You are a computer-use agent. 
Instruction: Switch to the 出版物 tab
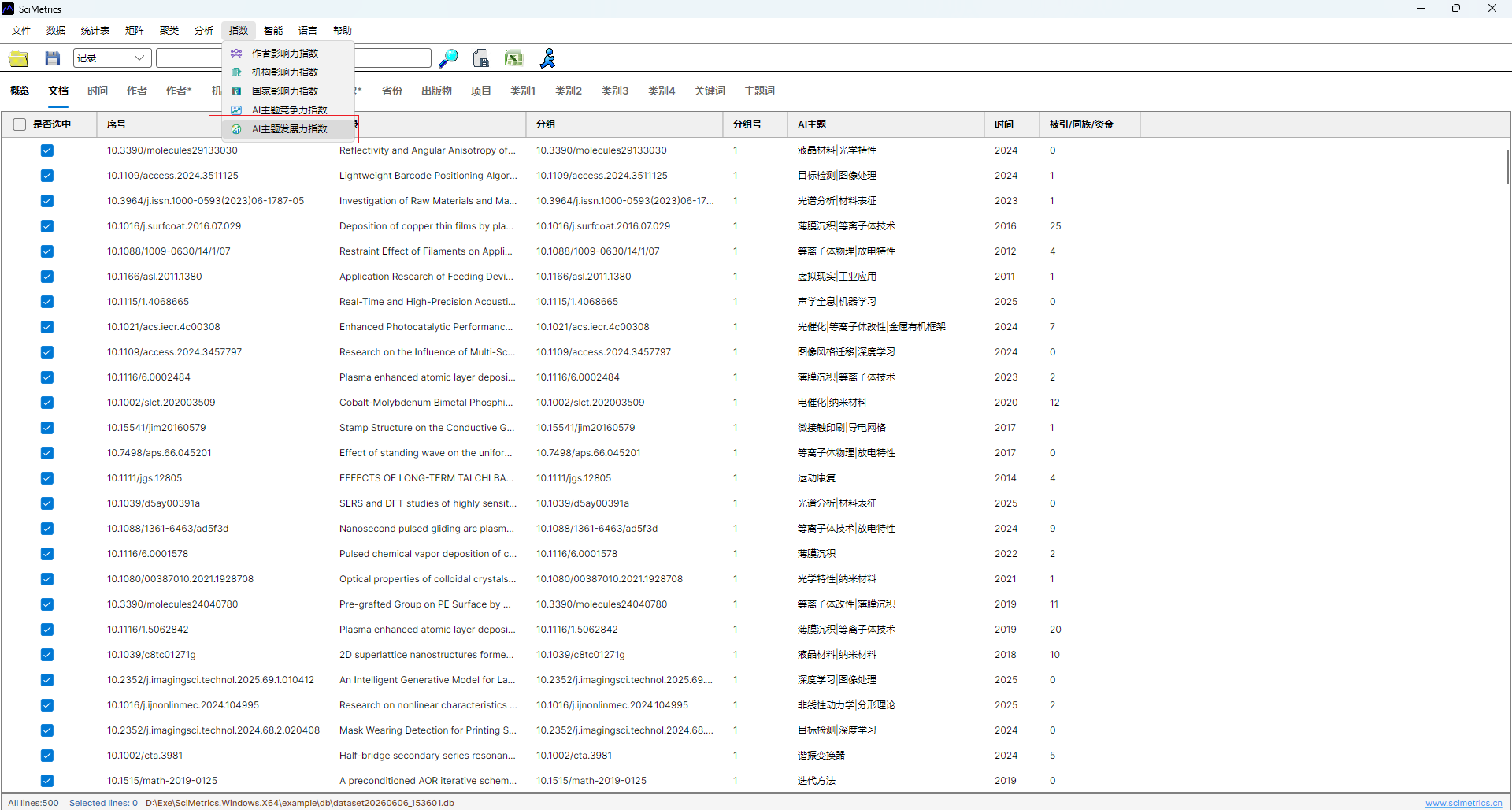pyautogui.click(x=436, y=91)
